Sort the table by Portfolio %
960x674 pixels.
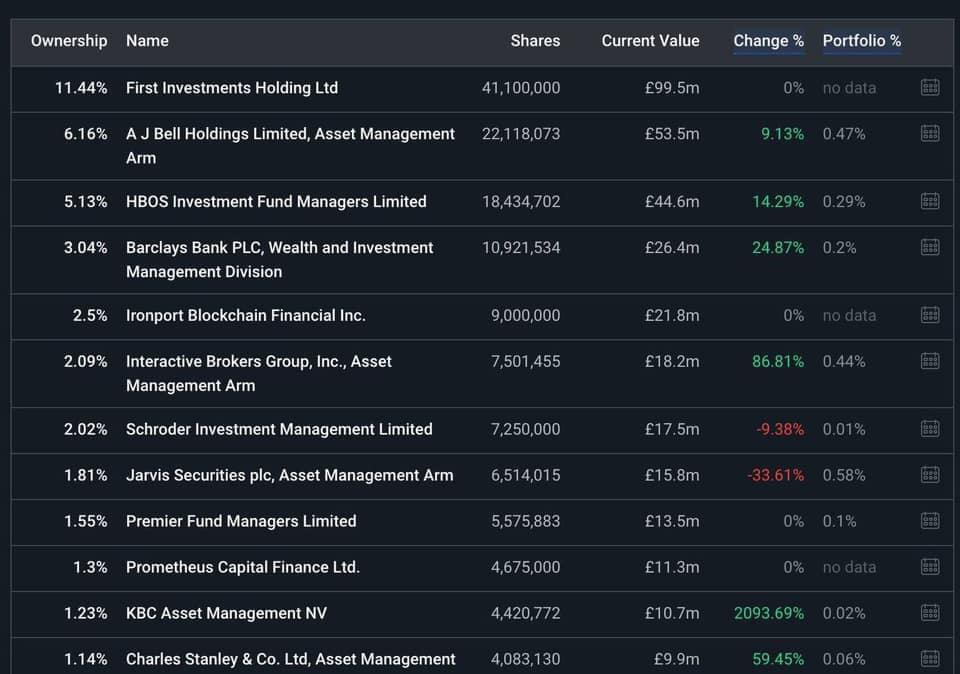coord(862,41)
